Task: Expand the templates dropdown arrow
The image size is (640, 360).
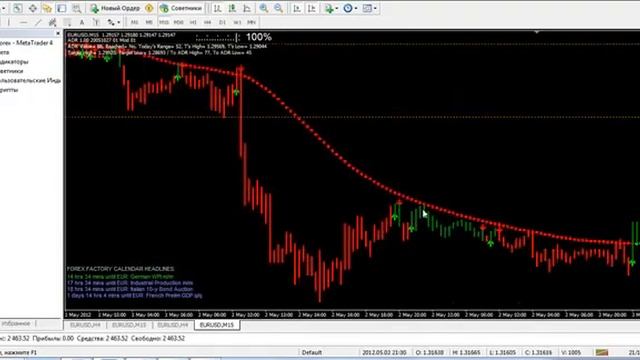Action: pos(375,8)
